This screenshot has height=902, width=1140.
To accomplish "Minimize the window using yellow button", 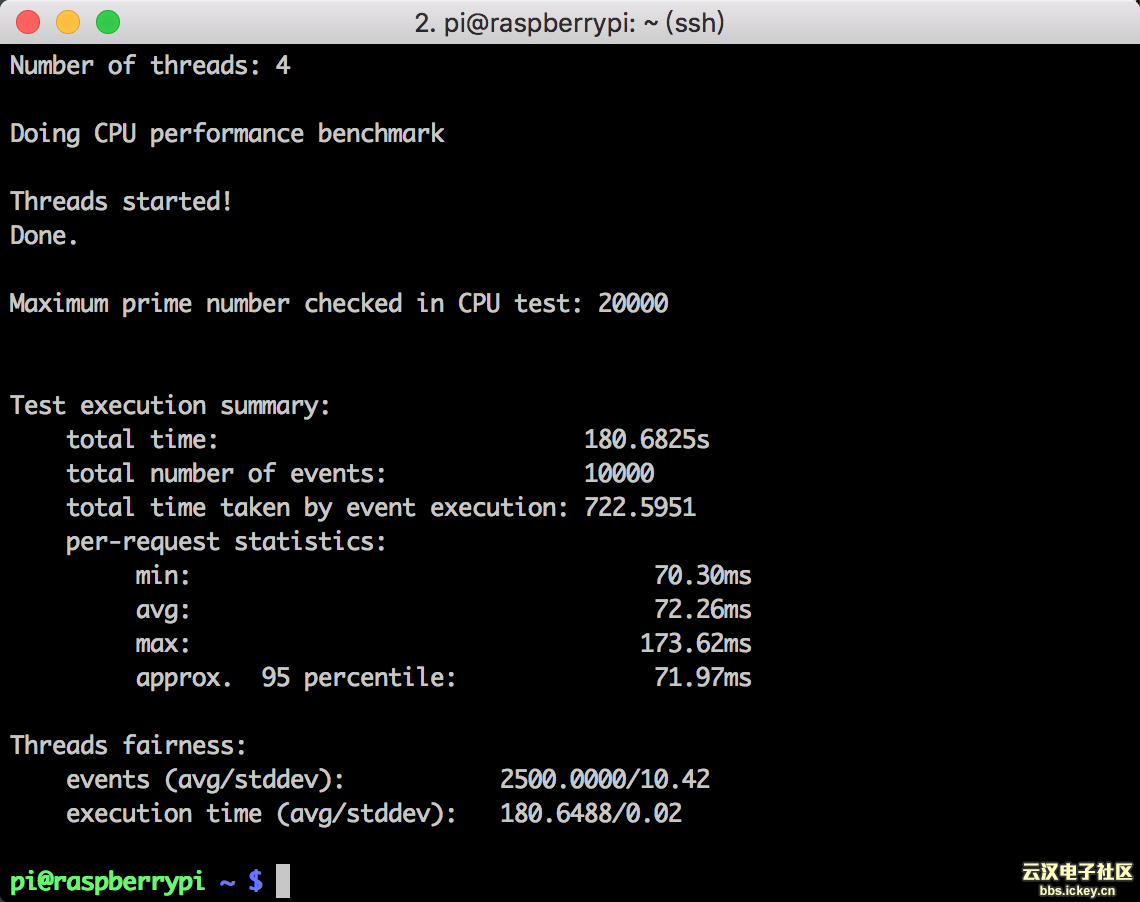I will coord(68,21).
